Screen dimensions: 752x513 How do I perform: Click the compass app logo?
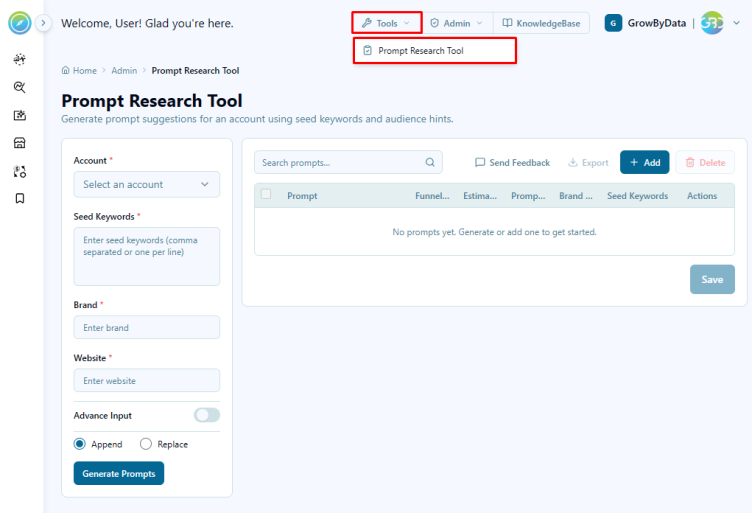20,23
